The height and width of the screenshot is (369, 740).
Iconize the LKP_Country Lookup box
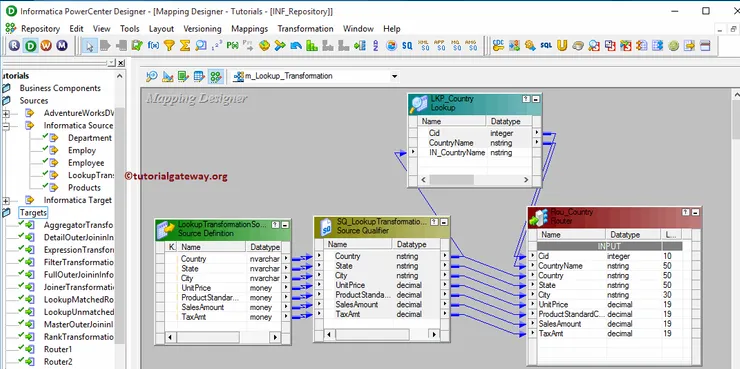point(536,99)
